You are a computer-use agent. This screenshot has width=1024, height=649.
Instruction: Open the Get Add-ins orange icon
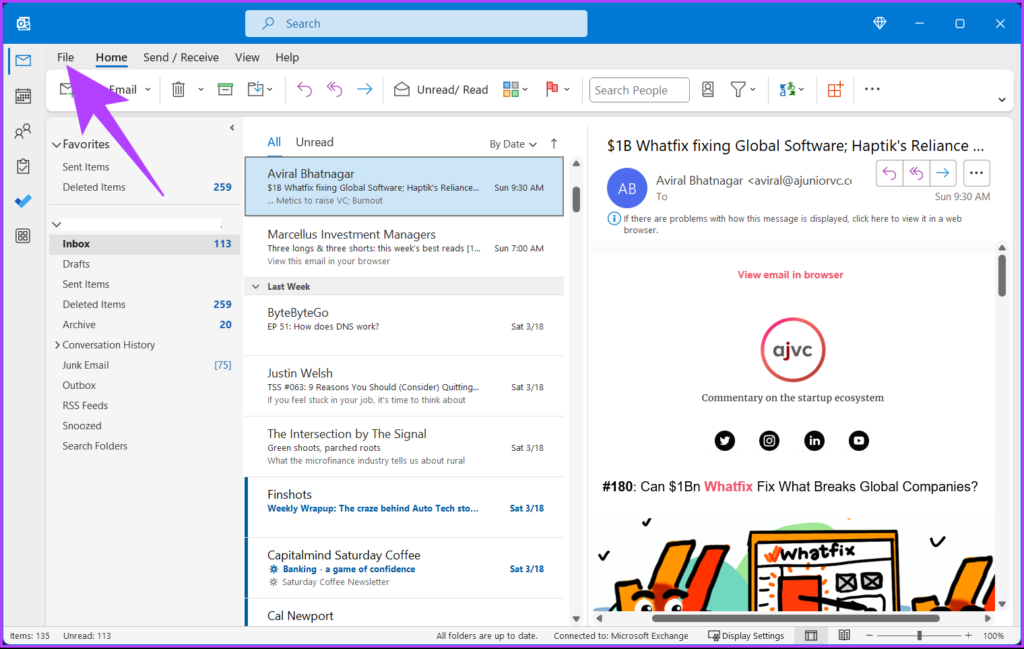835,90
